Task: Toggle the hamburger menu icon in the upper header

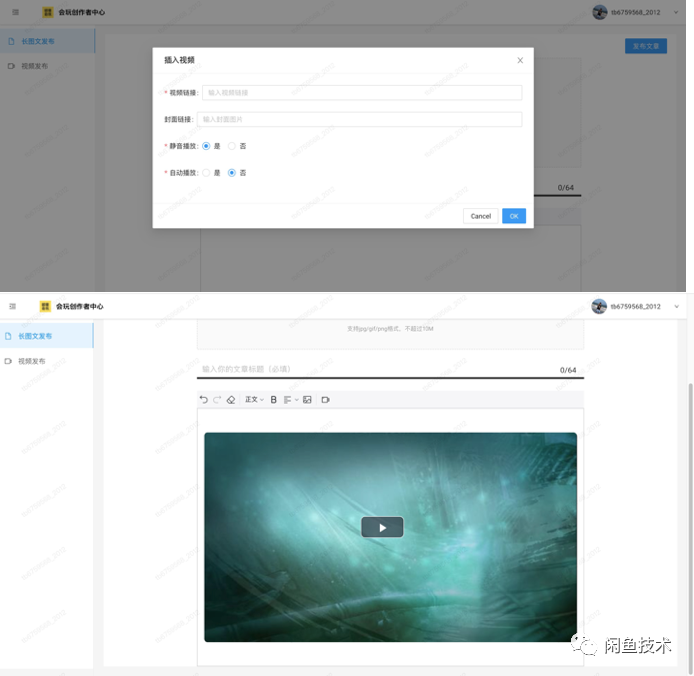Action: [x=15, y=12]
